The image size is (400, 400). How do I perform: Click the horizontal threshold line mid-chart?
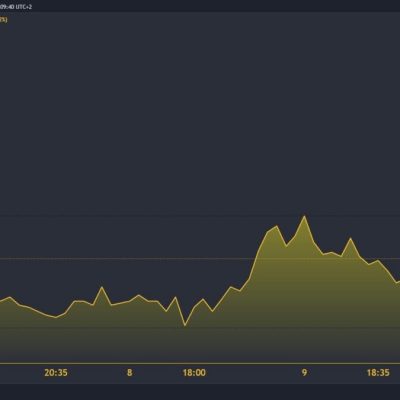click(200, 258)
